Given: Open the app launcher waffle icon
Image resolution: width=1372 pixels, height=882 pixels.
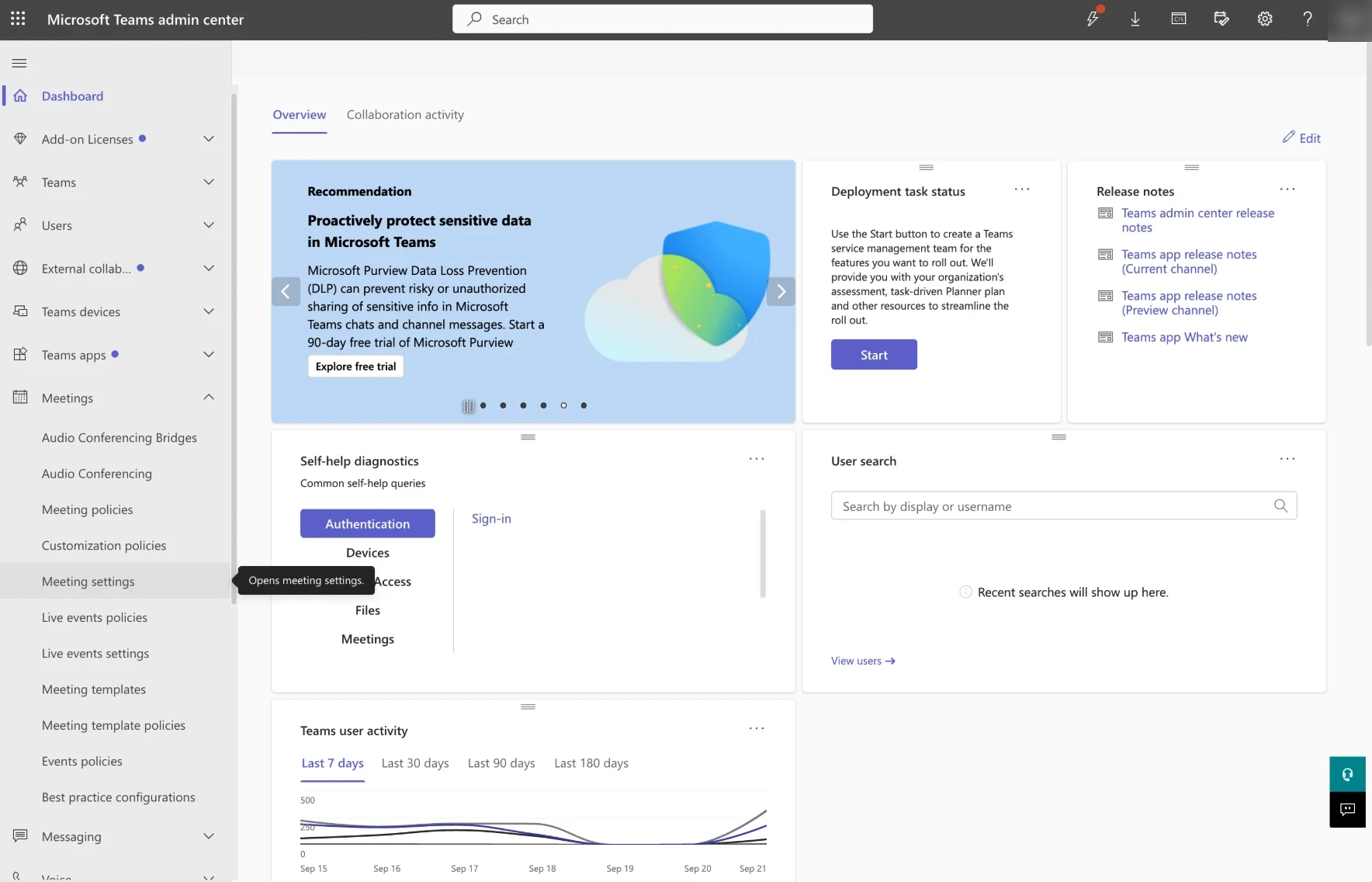Looking at the screenshot, I should pyautogui.click(x=18, y=19).
